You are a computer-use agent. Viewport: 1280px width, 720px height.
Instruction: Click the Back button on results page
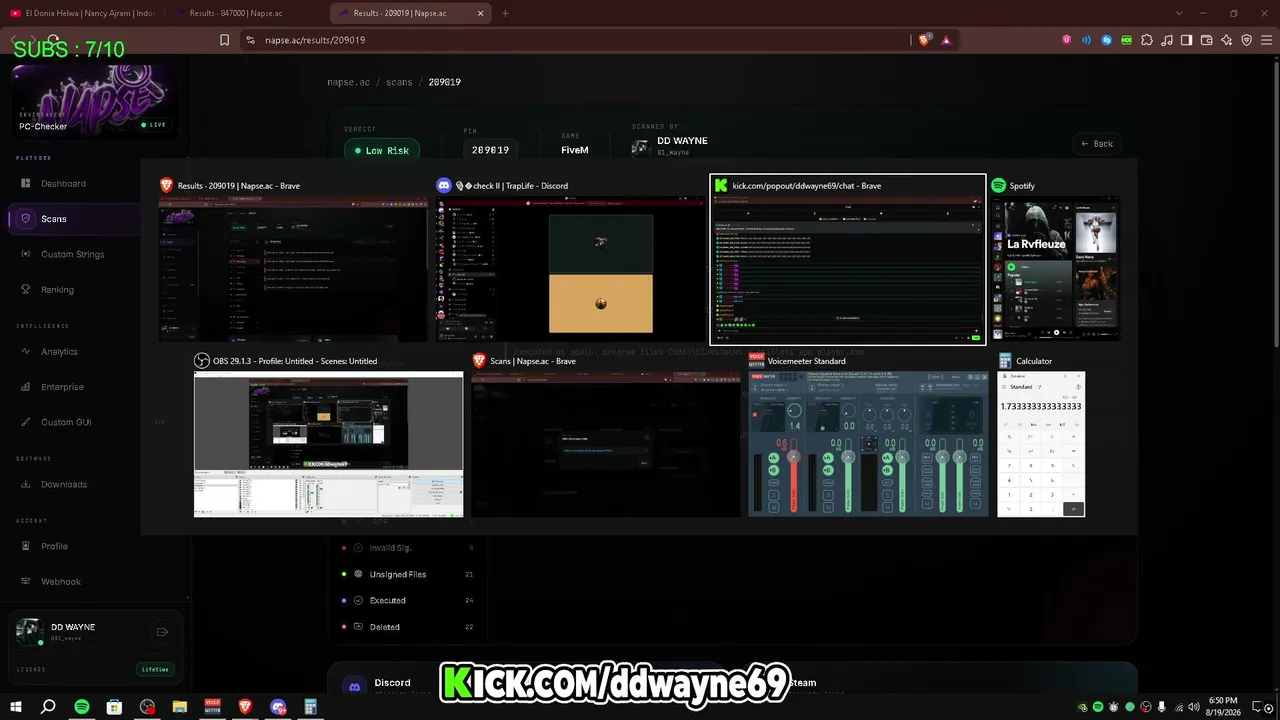[x=1097, y=144]
